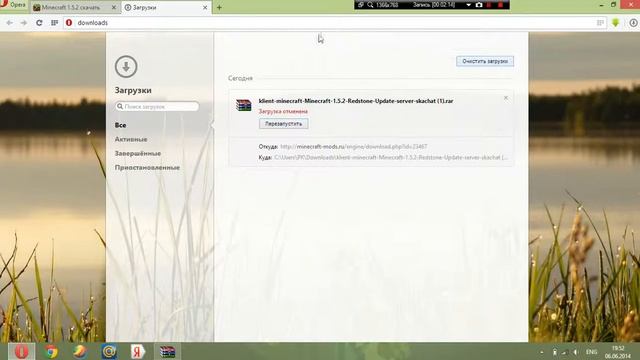Open the clock showing 19:52
Image resolution: width=640 pixels, height=360 pixels.
pos(618,352)
